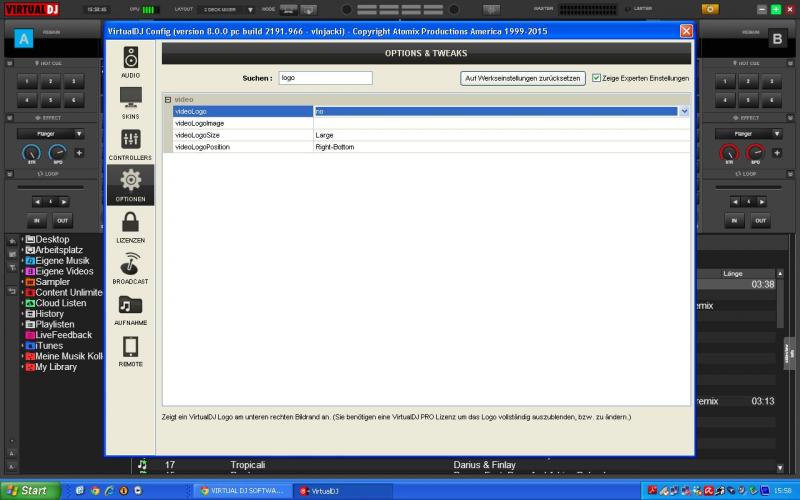800x500 pixels.
Task: Toggle Zeige Experten Einstellungen checkbox
Action: [596, 78]
